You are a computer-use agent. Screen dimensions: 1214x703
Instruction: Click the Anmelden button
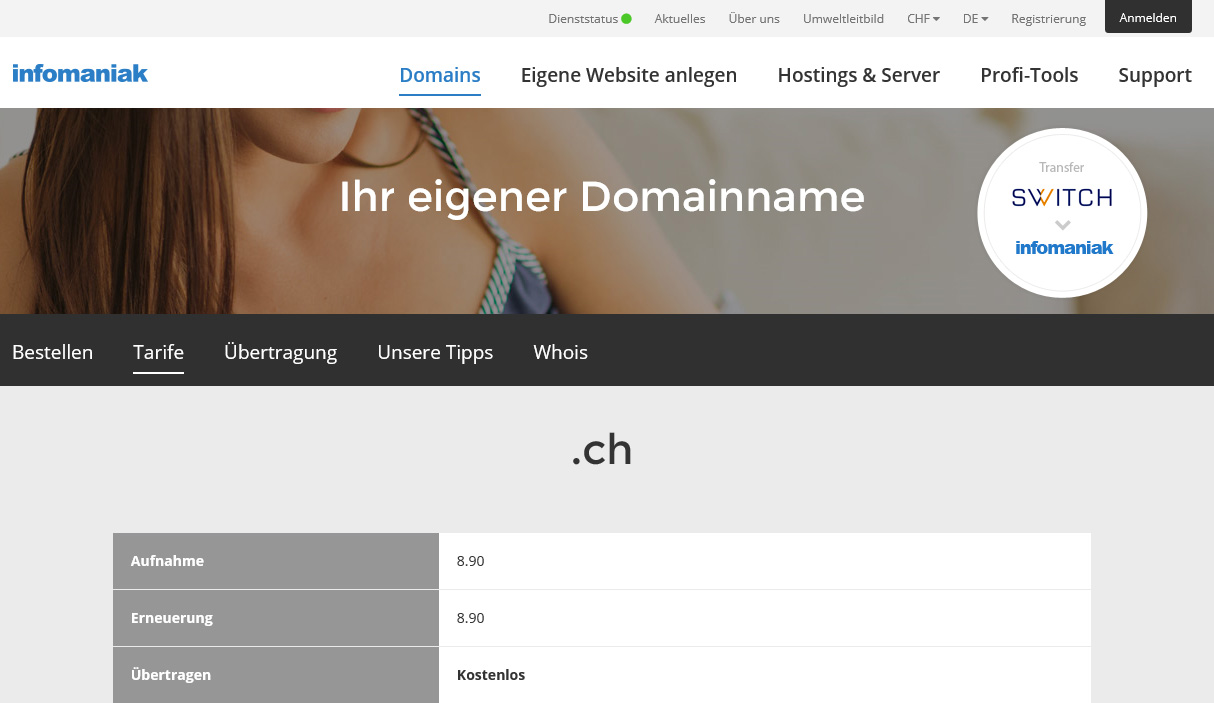coord(1148,17)
